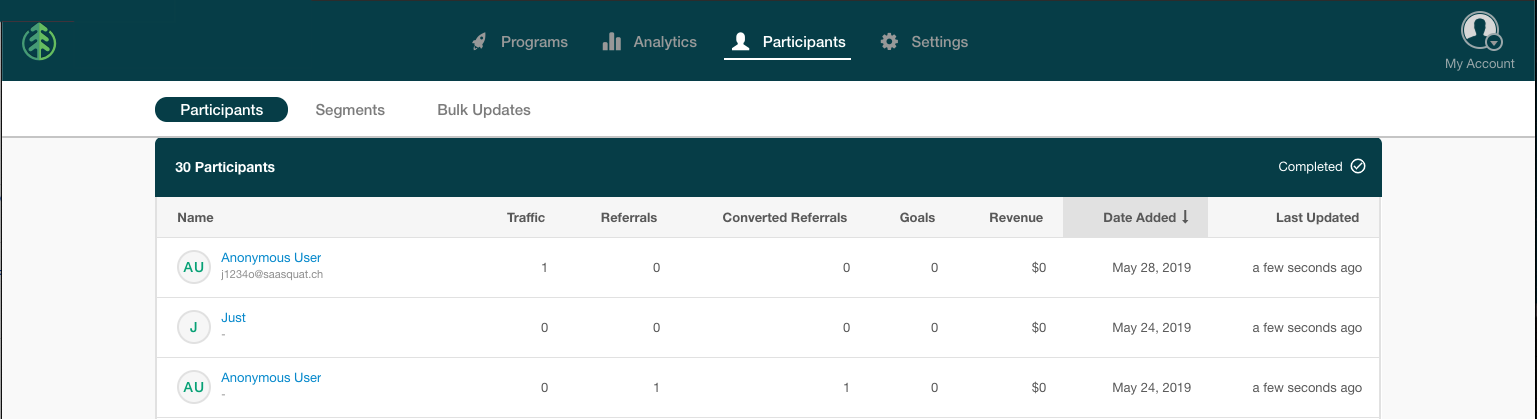Click the J avatar circle
Image resolution: width=1537 pixels, height=419 pixels.
pyautogui.click(x=193, y=327)
